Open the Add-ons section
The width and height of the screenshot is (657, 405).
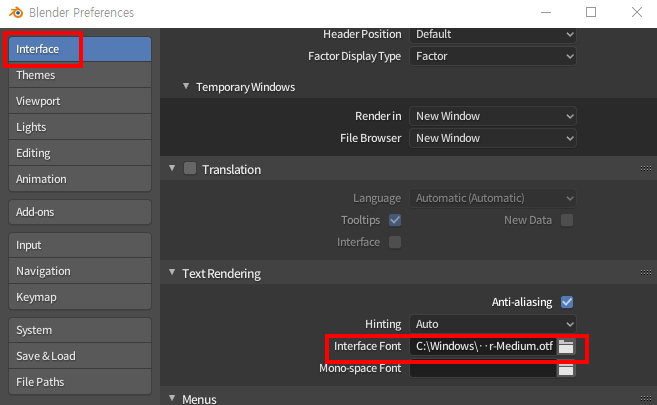tap(80, 212)
